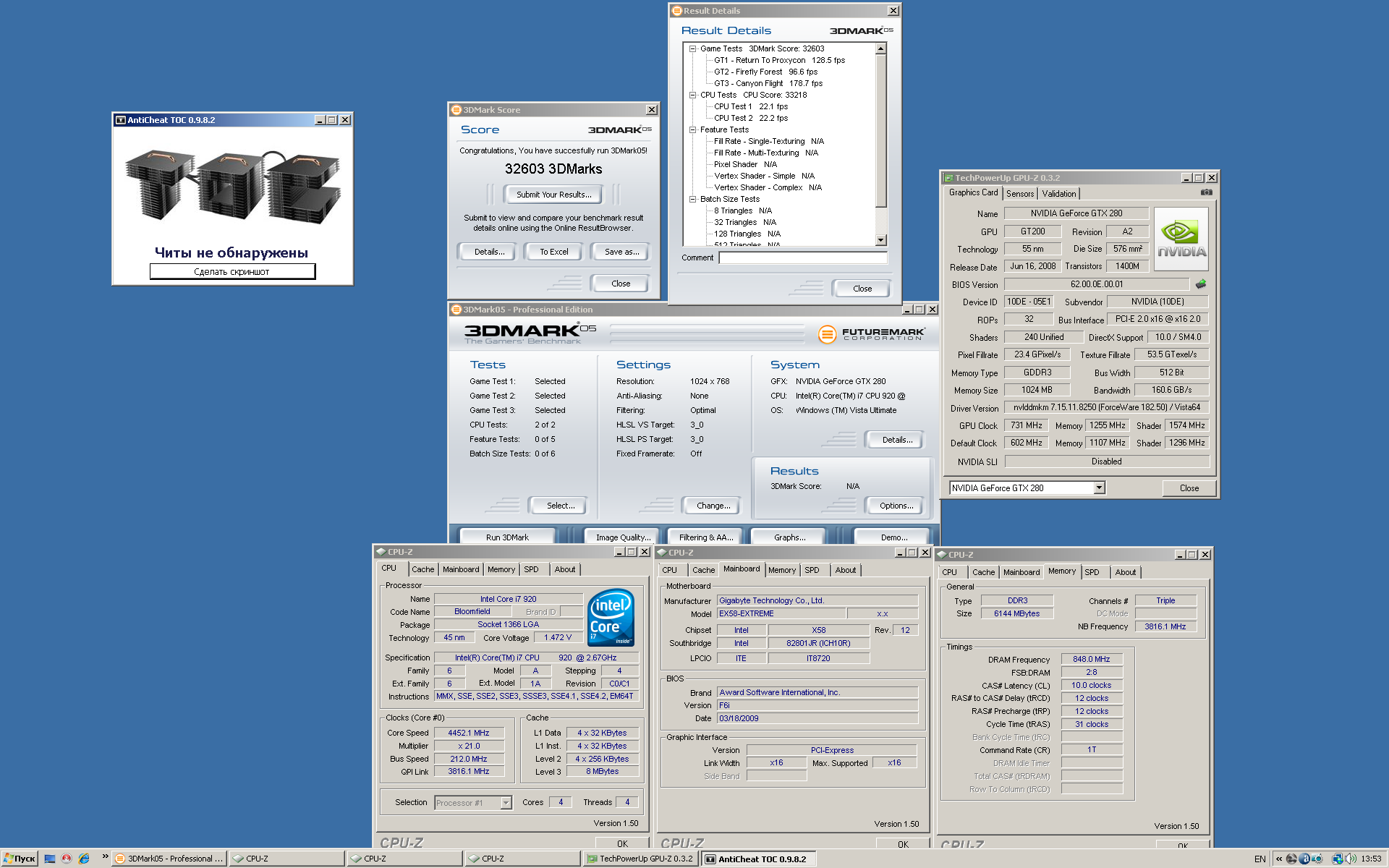Viewport: 1389px width, 868px height.
Task: Click the volume speaker tray icon
Action: [x=1351, y=859]
